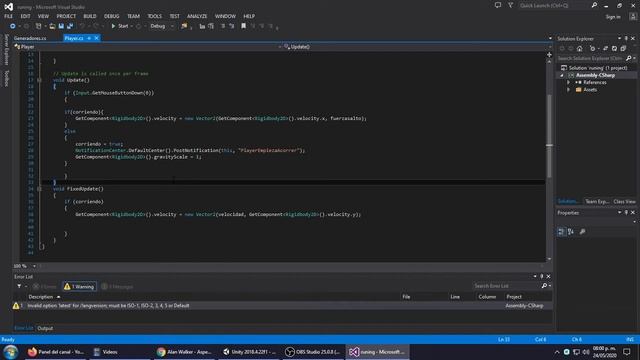The width and height of the screenshot is (640, 360).
Task: Open the ANALYZE menu
Action: click(197, 16)
